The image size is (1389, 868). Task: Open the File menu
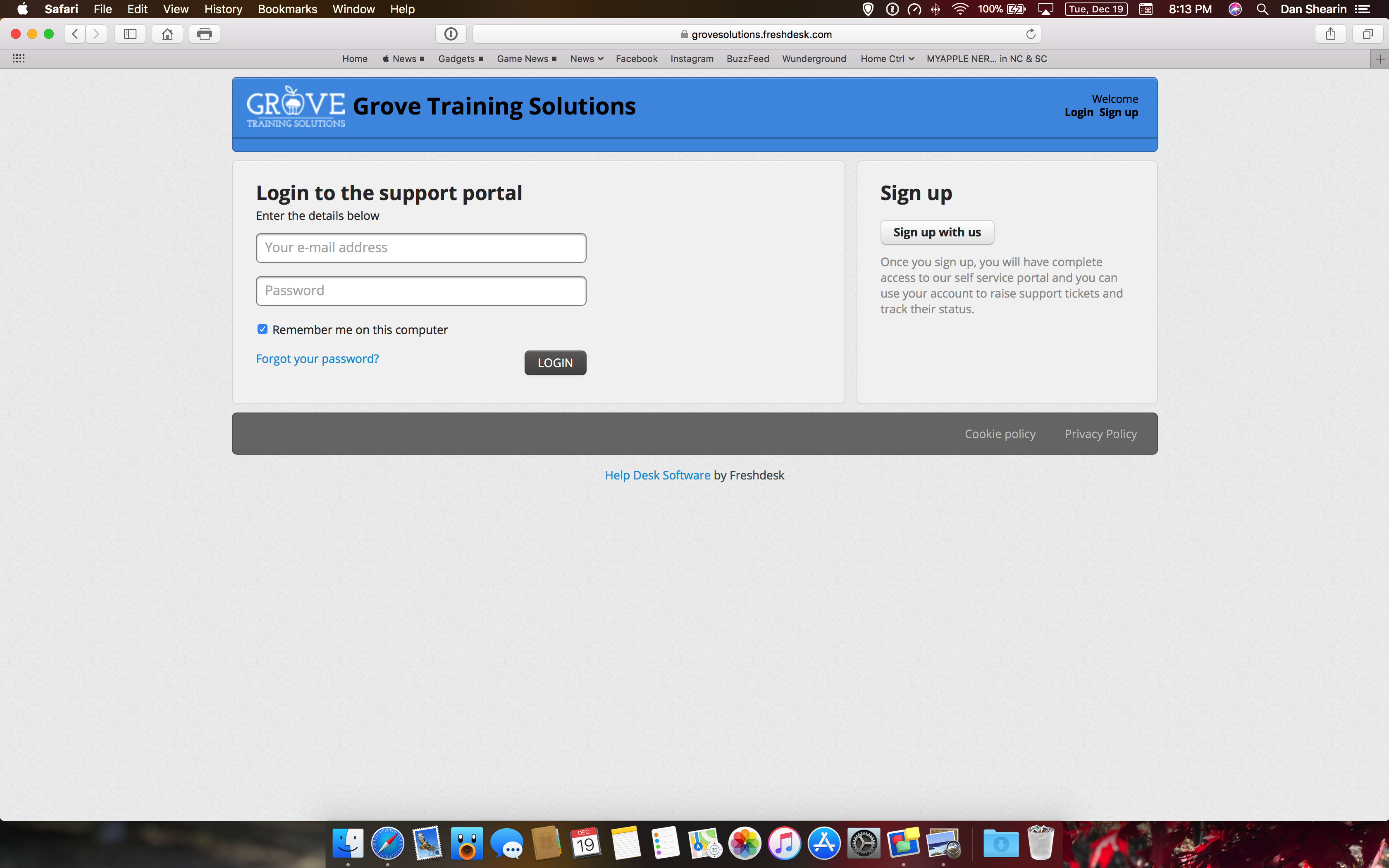click(x=103, y=9)
